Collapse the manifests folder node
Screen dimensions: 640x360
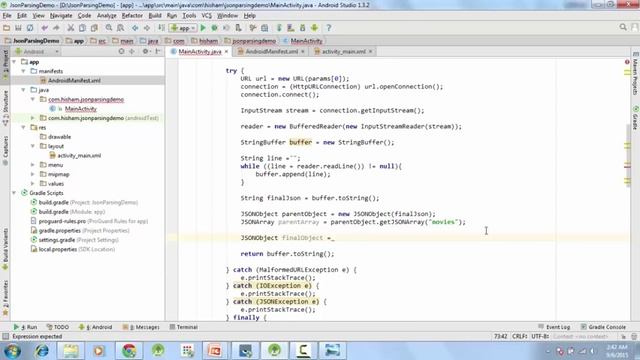[24, 71]
